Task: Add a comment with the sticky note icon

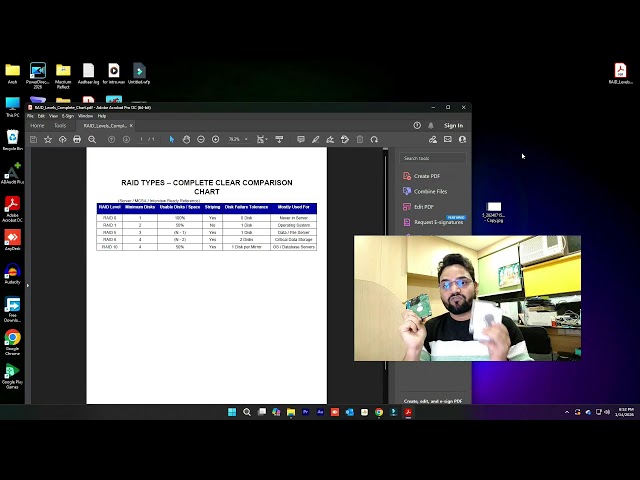Action: point(301,140)
